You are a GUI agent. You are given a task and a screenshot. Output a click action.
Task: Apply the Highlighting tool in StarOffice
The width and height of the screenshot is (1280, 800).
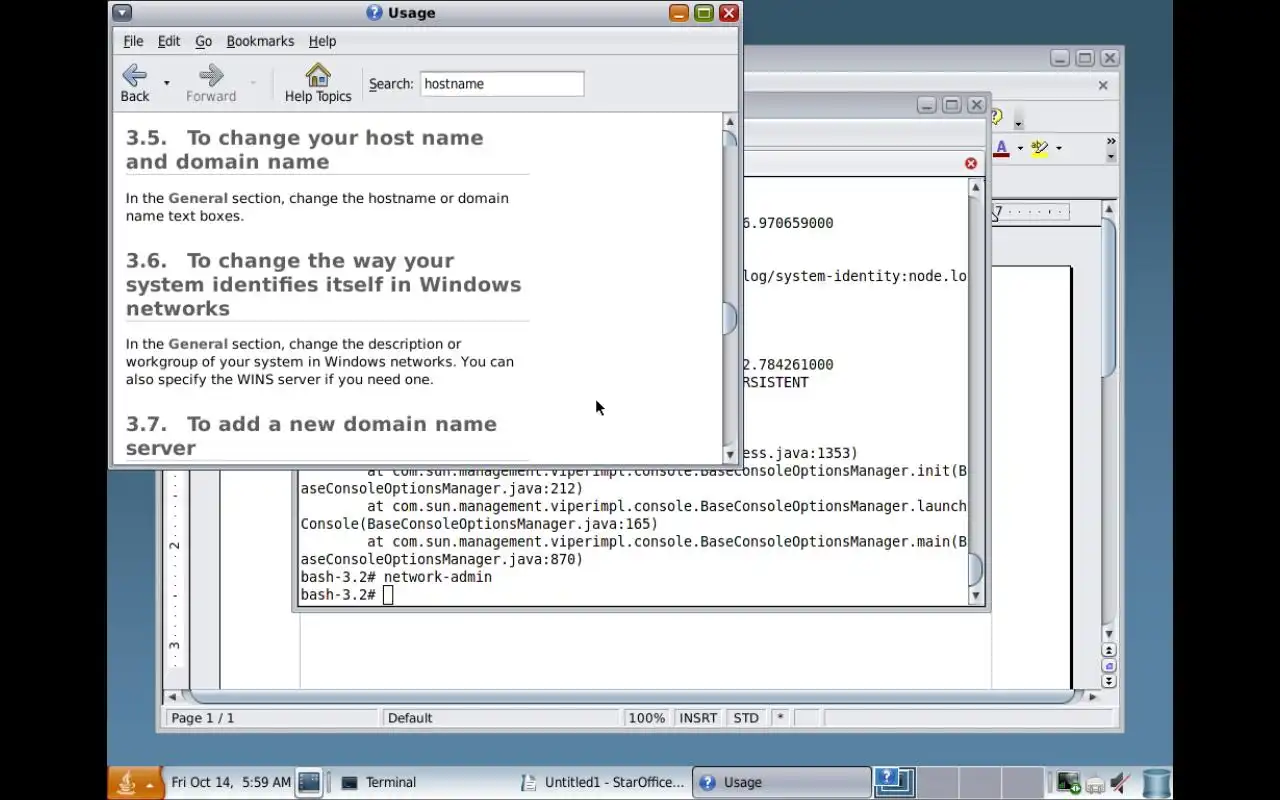(1040, 148)
